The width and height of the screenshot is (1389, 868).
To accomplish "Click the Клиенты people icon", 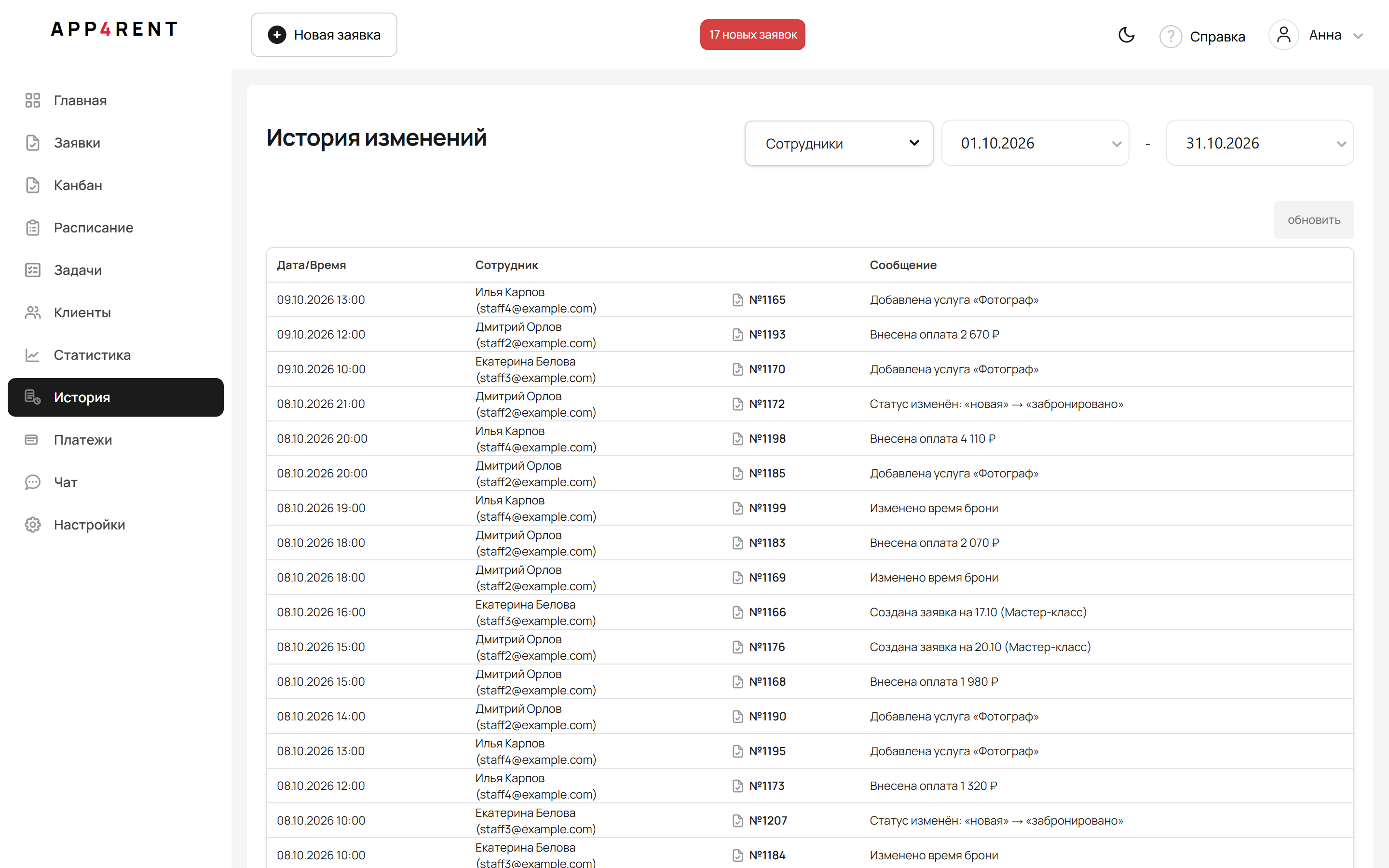I will pyautogui.click(x=33, y=313).
